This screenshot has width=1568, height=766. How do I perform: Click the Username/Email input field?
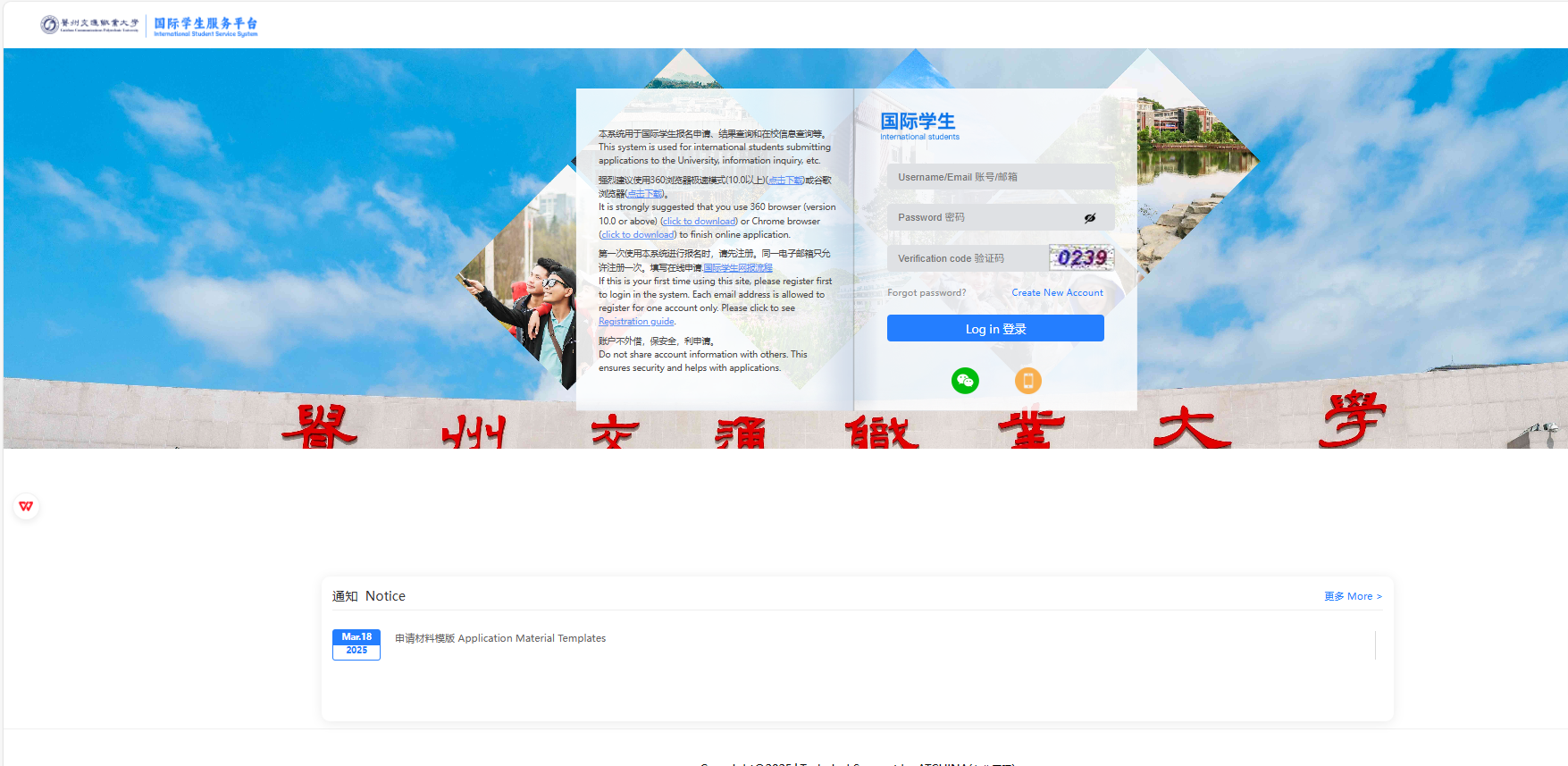(999, 177)
